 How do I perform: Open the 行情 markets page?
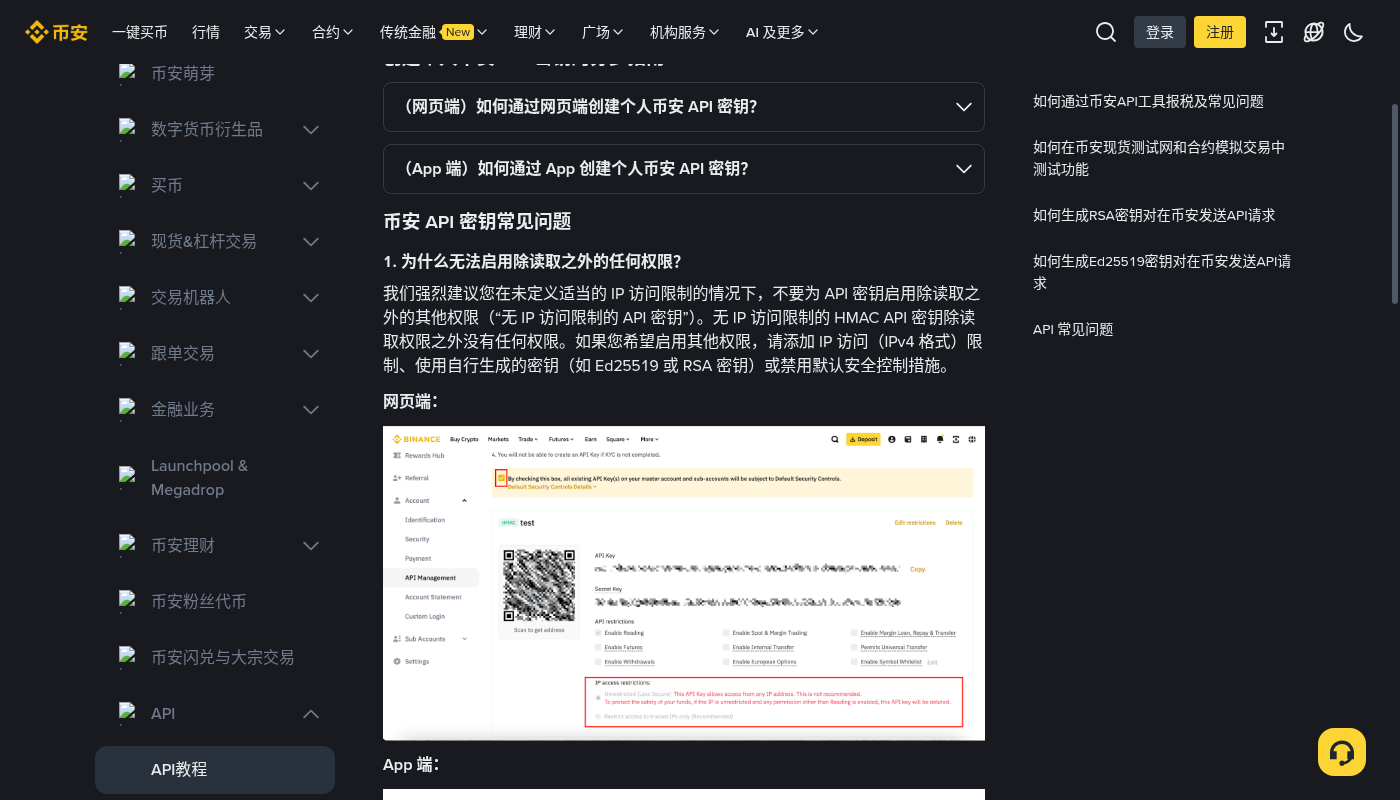206,32
